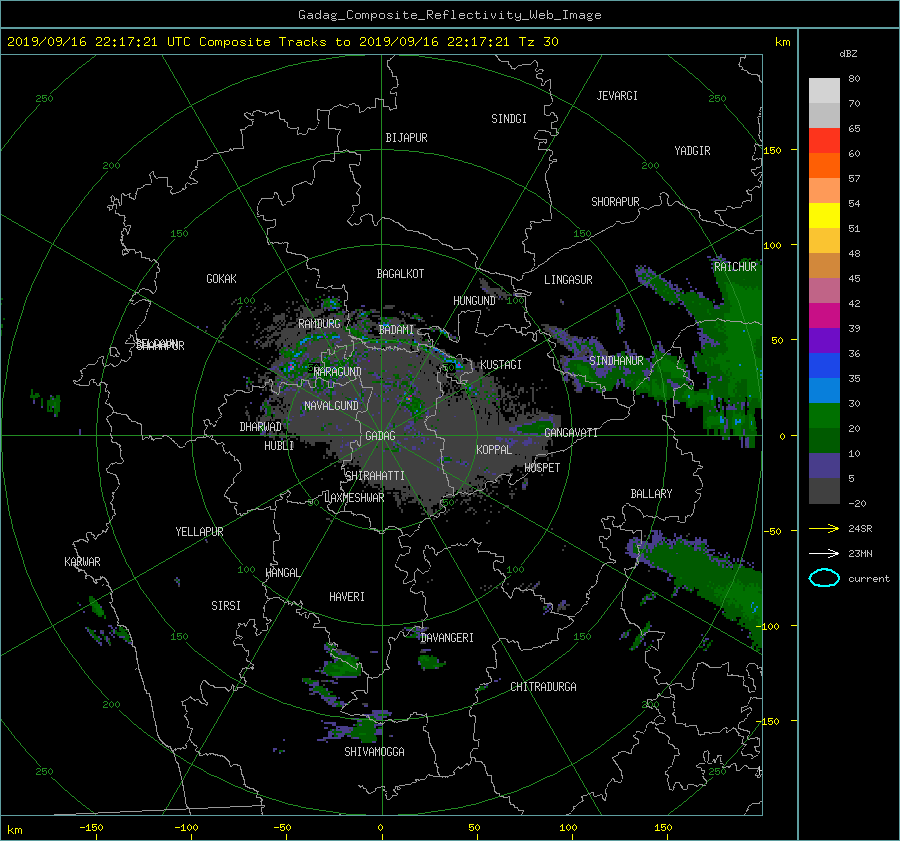The image size is (900, 841).
Task: Click the LINGASUR city label
Action: tap(568, 280)
